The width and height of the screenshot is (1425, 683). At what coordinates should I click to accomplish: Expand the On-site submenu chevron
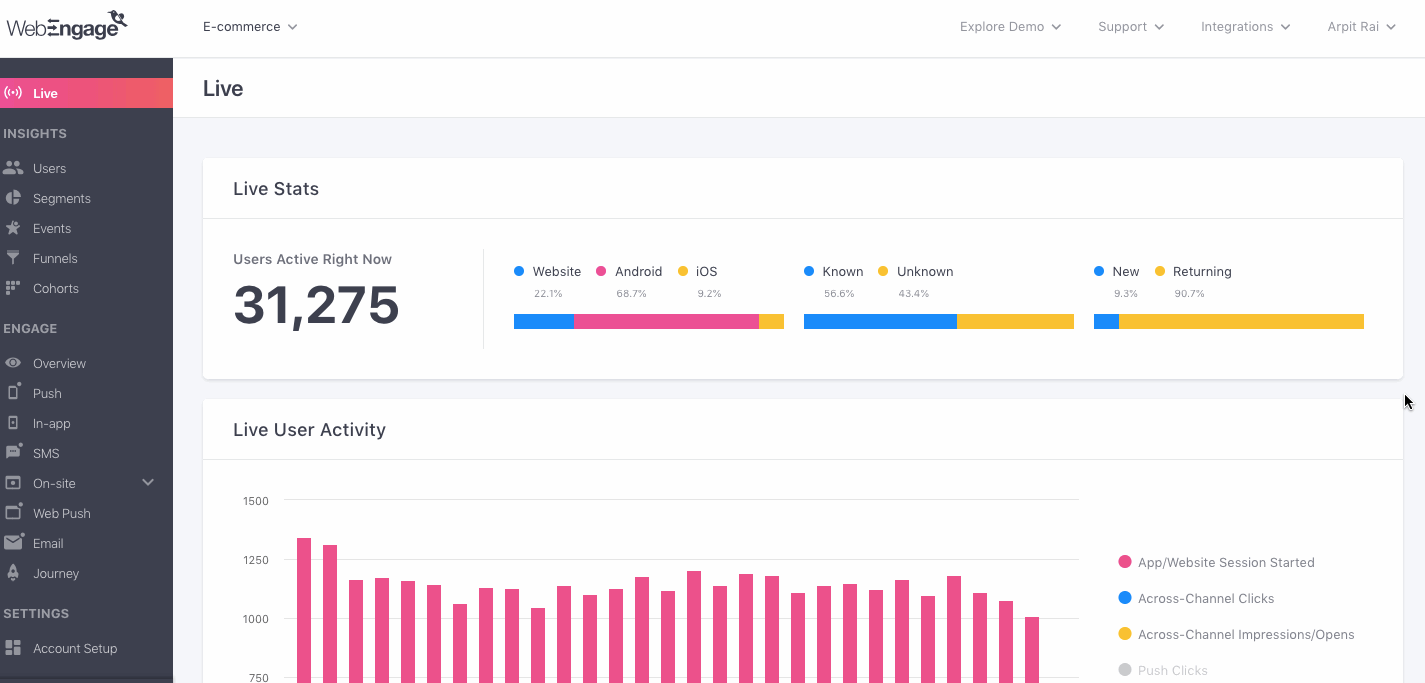tap(148, 482)
